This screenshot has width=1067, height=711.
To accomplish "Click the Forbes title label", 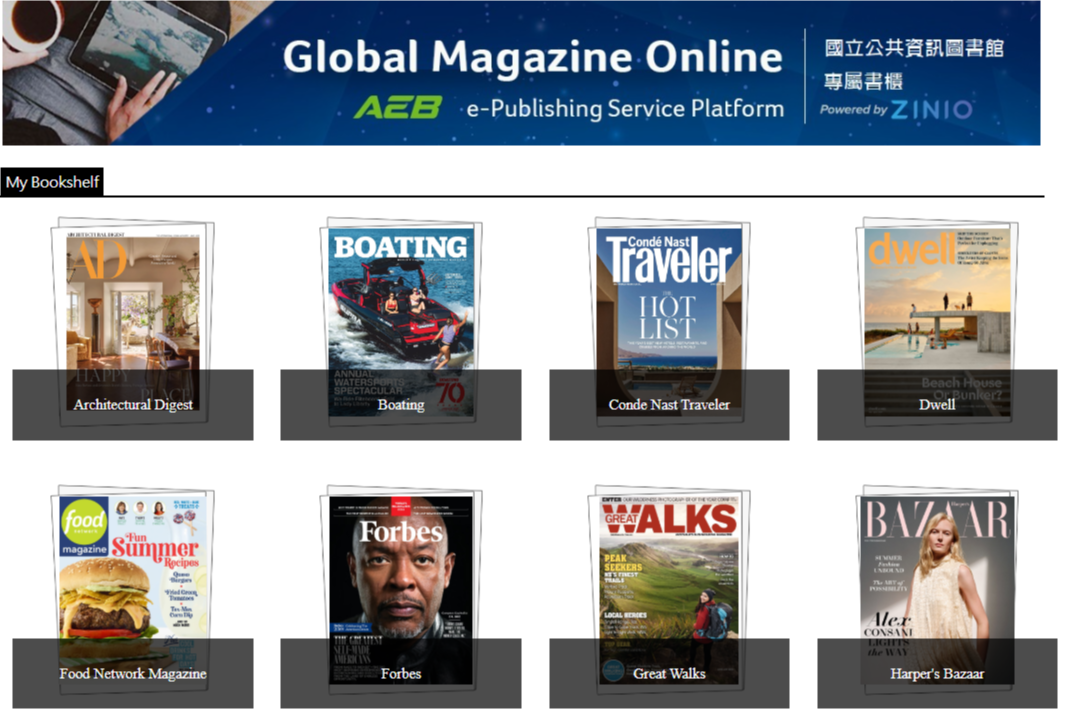I will [401, 674].
